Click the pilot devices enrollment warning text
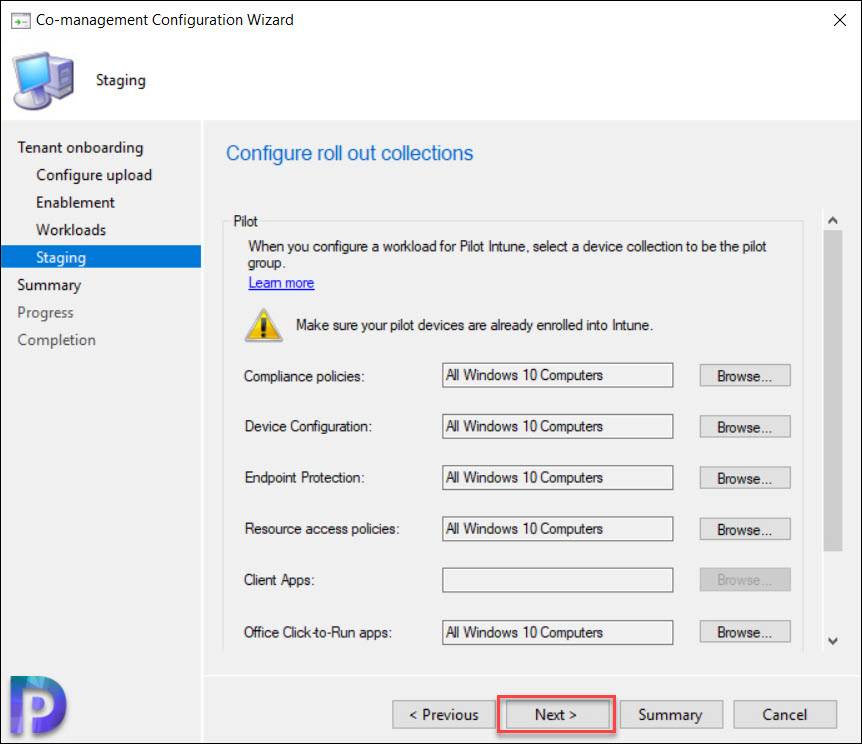 click(474, 325)
